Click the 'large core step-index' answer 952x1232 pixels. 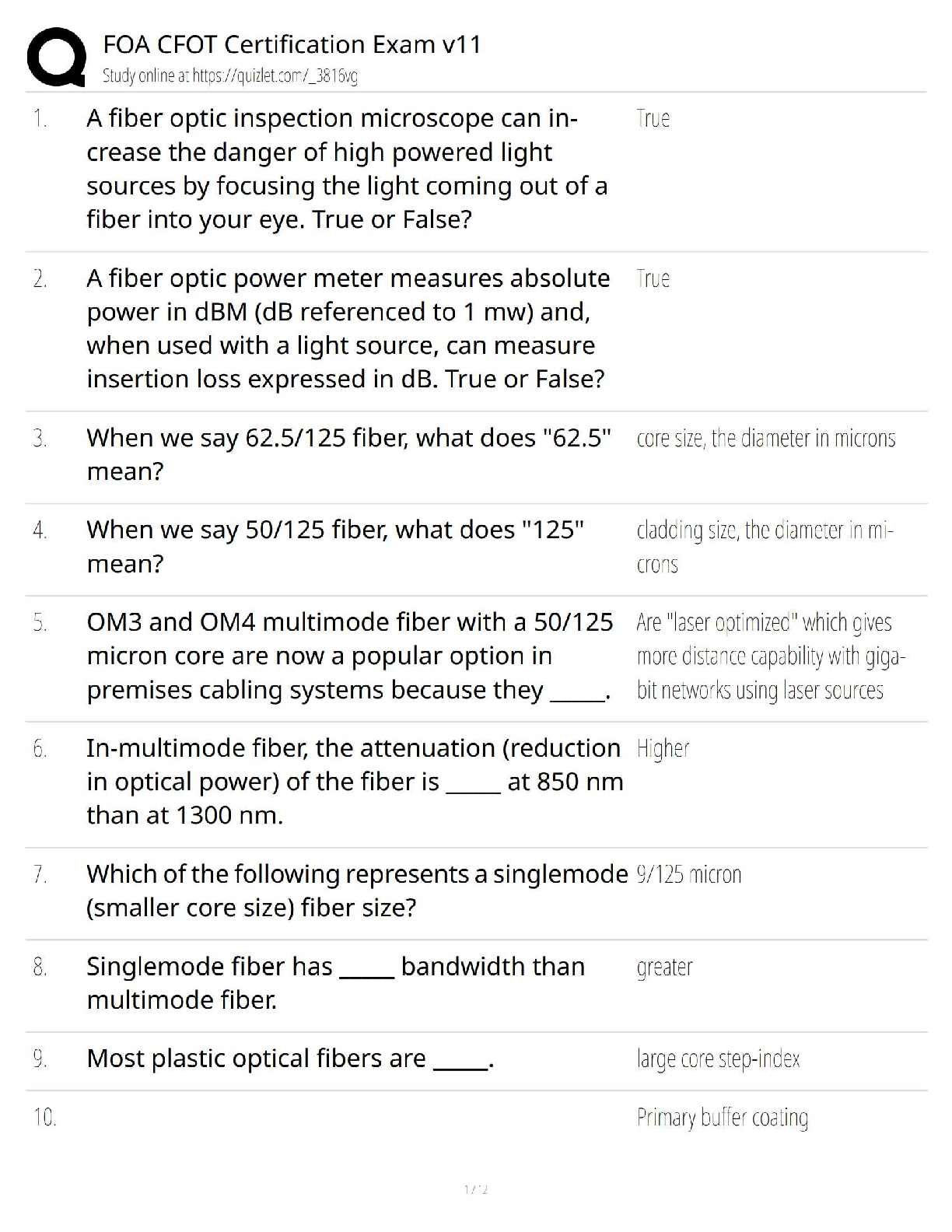718,1059
